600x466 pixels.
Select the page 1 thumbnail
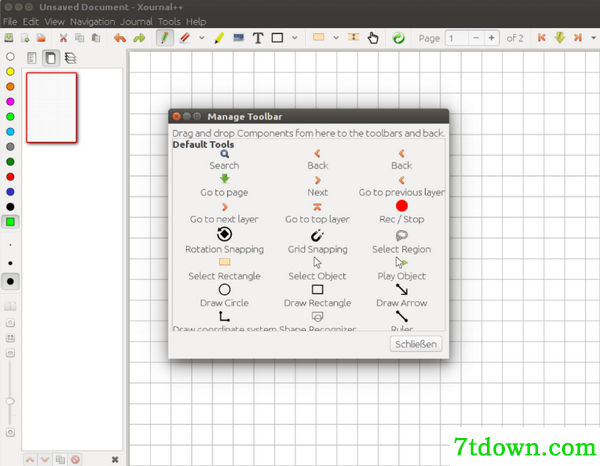[52, 108]
